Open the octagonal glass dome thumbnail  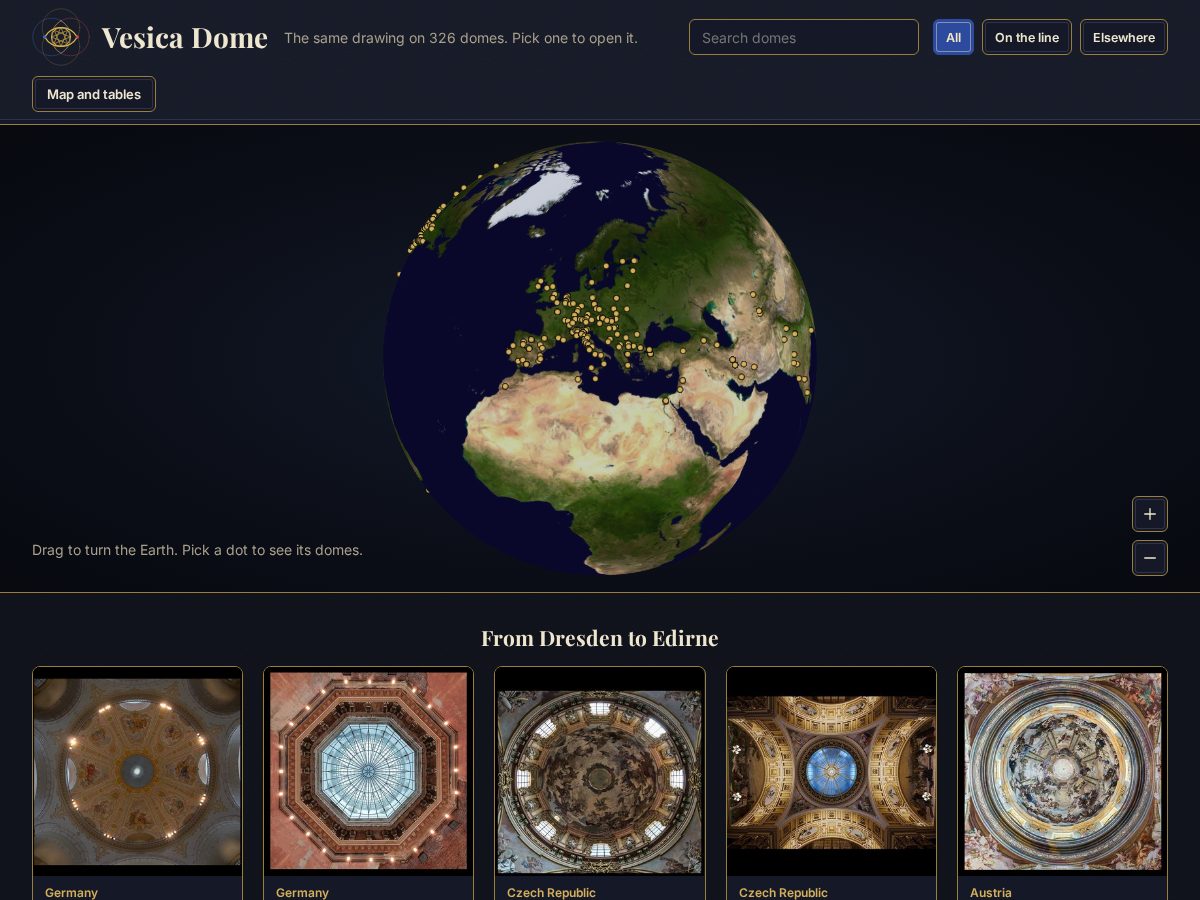pyautogui.click(x=368, y=771)
